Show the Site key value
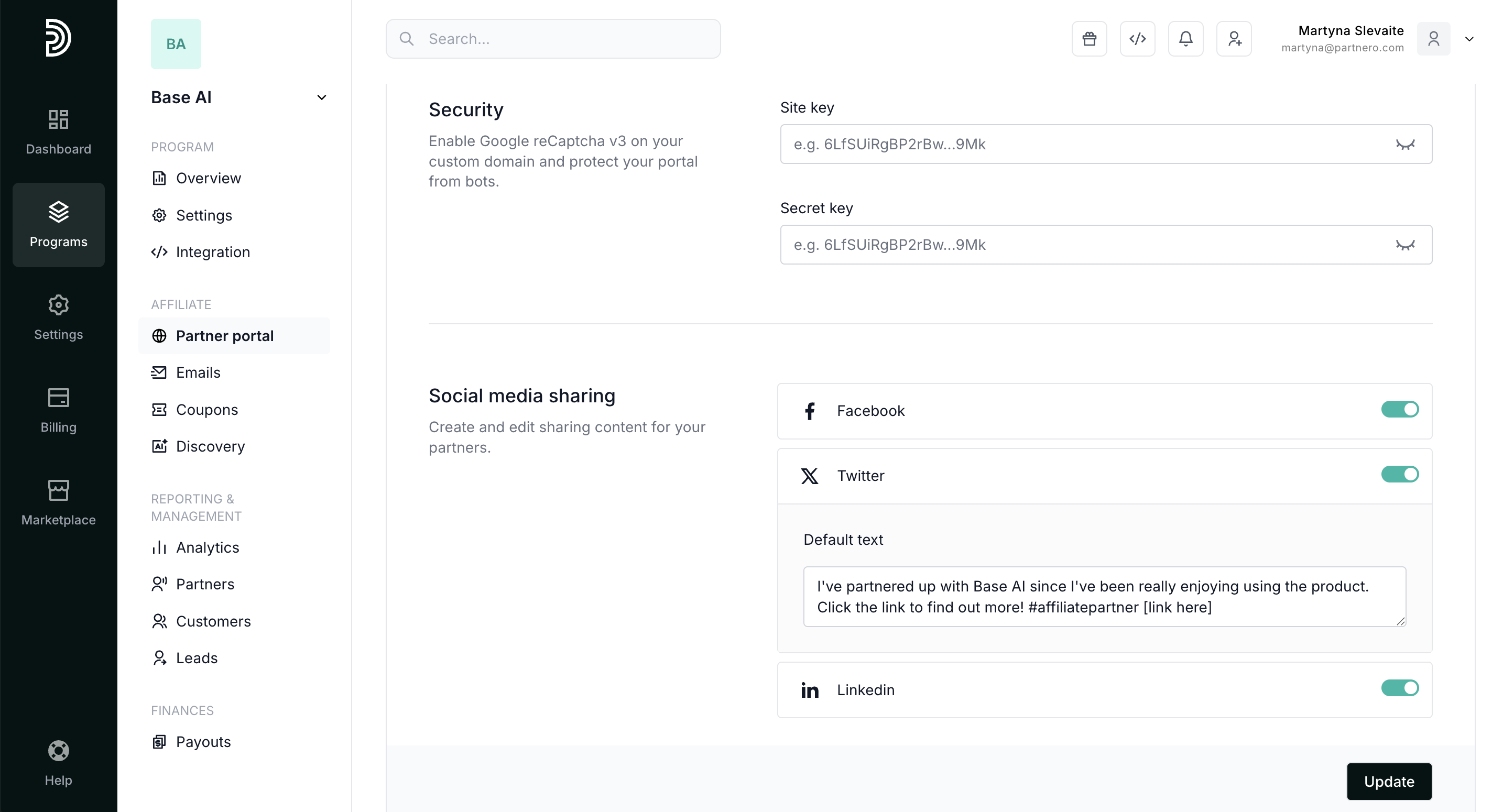 [x=1405, y=144]
